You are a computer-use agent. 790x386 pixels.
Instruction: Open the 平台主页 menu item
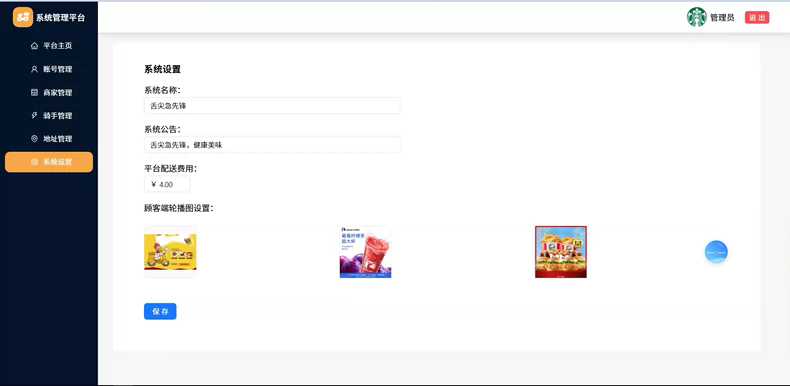pyautogui.click(x=49, y=46)
